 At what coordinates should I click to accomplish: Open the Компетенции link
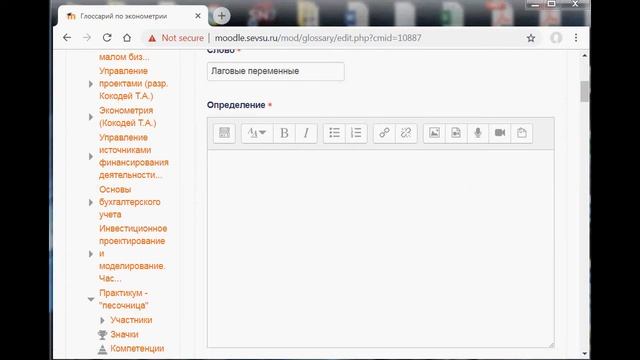pyautogui.click(x=137, y=349)
